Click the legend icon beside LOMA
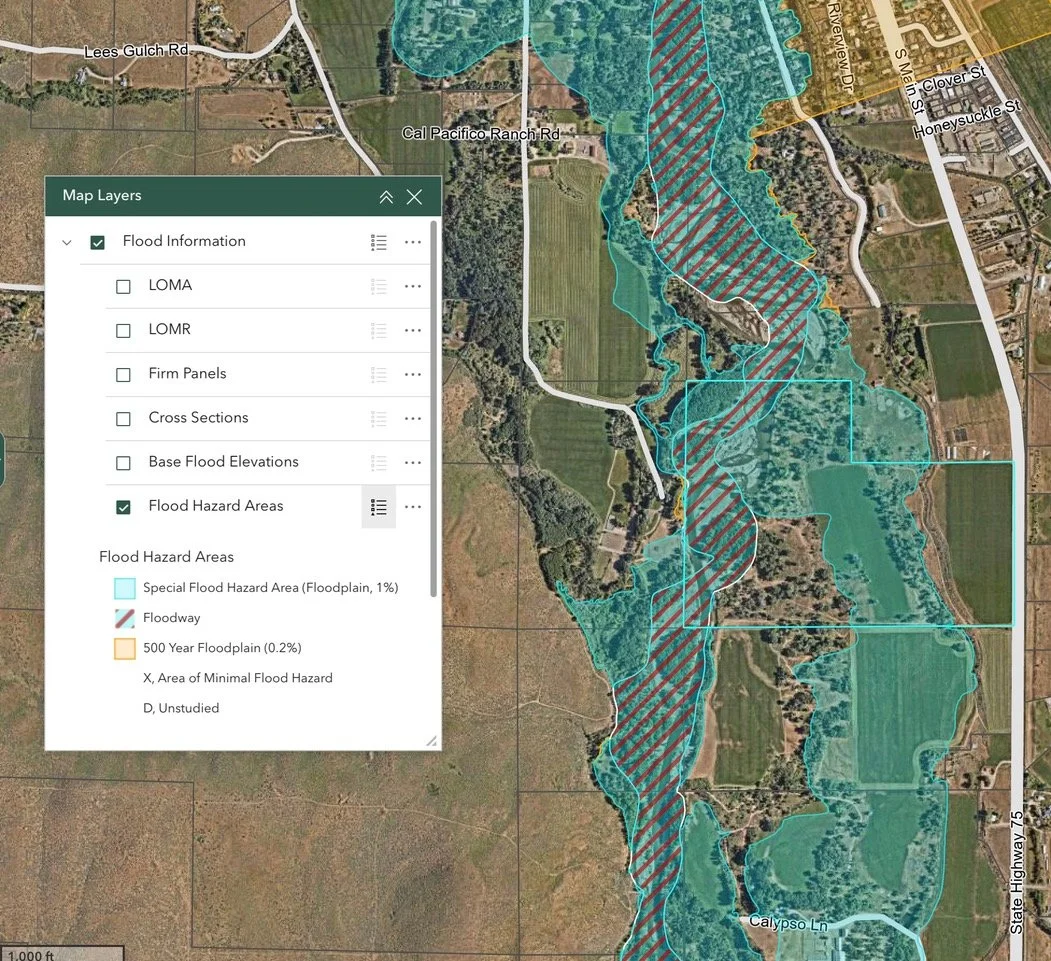The image size is (1051, 961). [x=378, y=286]
